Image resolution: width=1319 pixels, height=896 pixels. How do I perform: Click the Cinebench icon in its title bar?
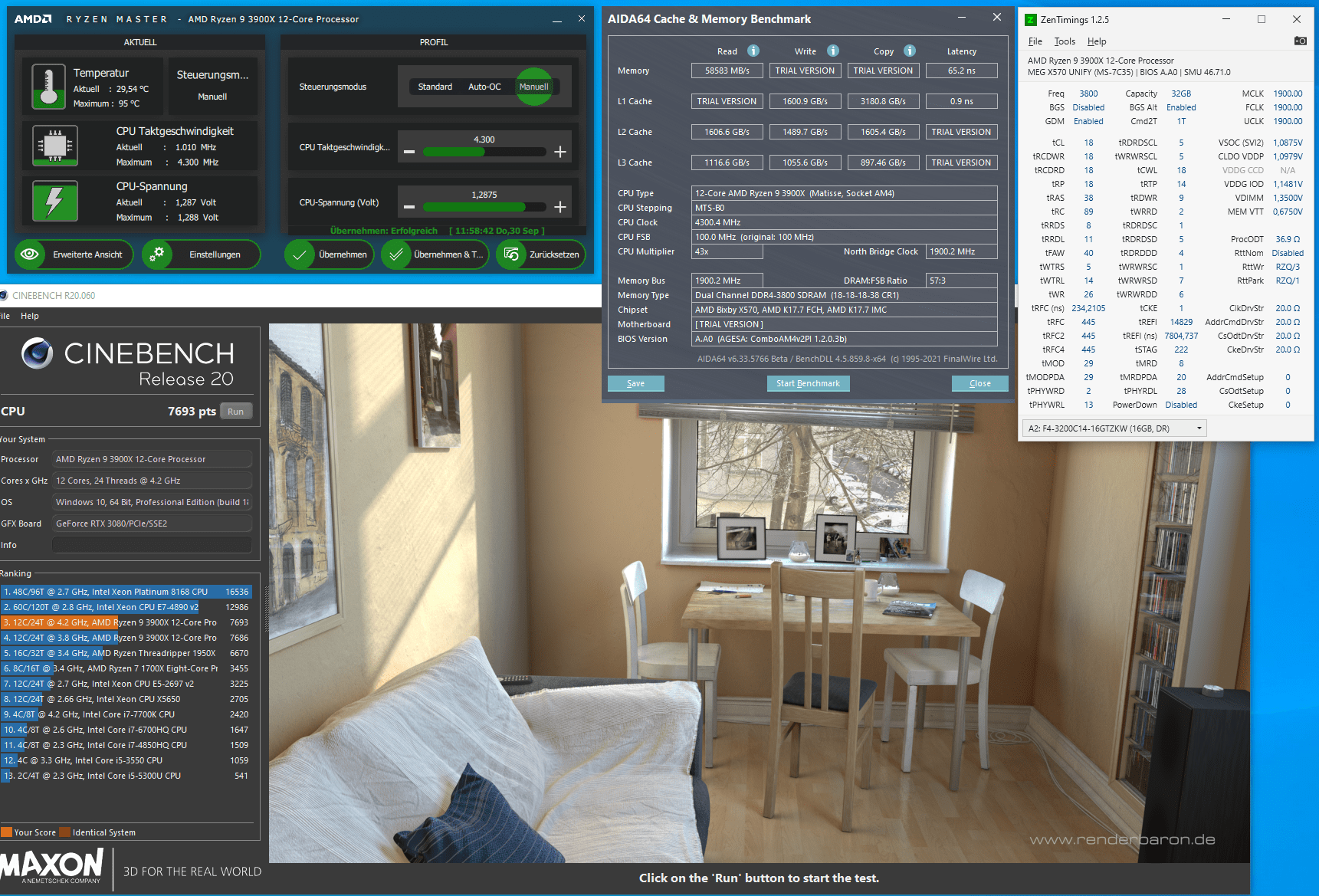pos(4,295)
